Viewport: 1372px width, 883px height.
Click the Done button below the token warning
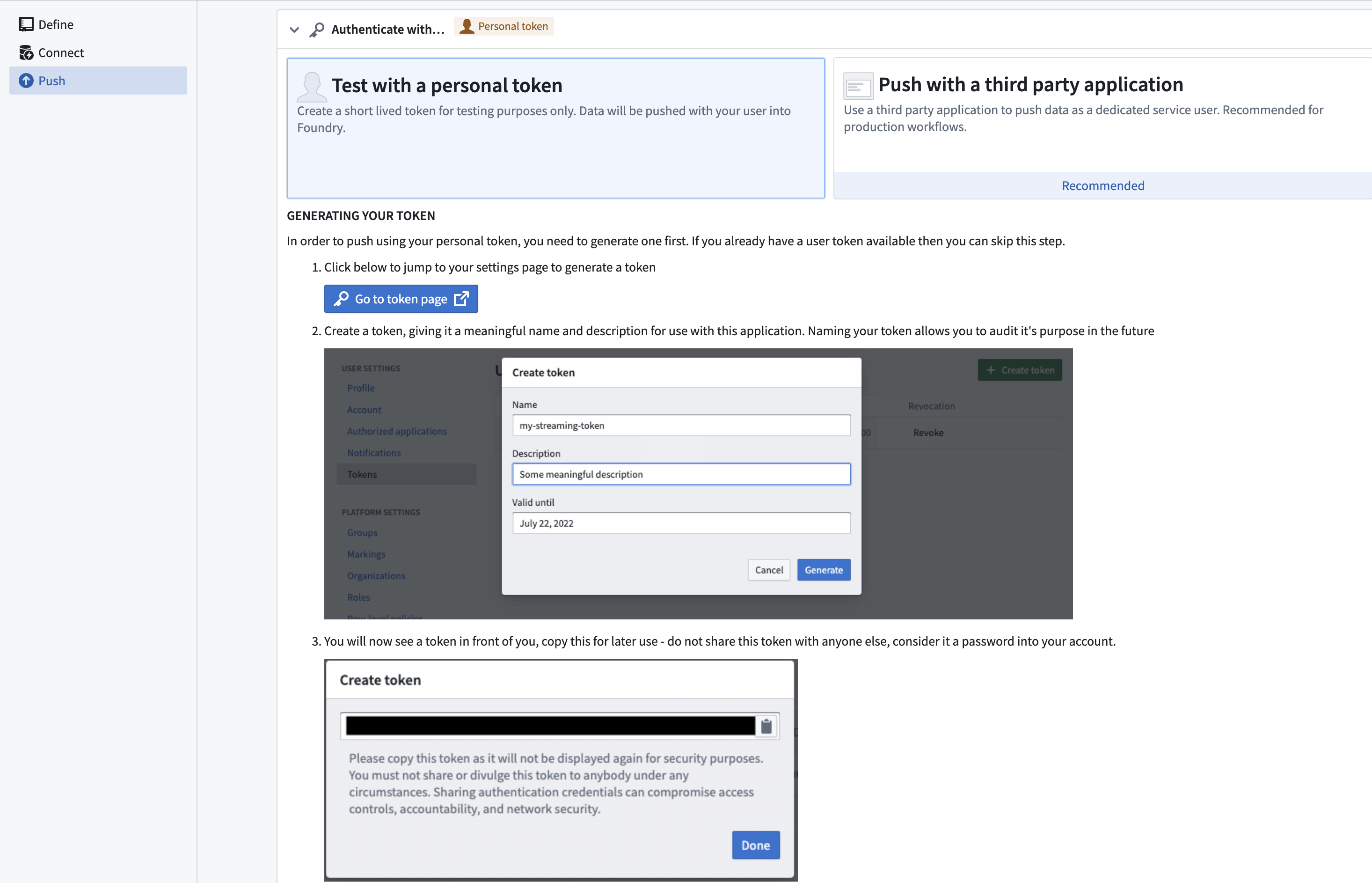point(755,845)
